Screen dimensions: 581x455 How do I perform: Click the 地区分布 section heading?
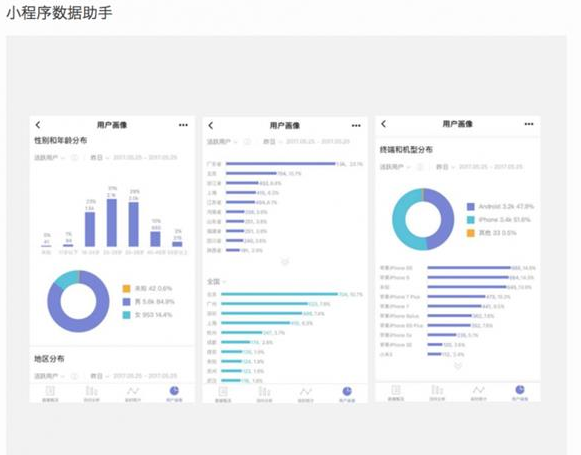click(x=49, y=358)
